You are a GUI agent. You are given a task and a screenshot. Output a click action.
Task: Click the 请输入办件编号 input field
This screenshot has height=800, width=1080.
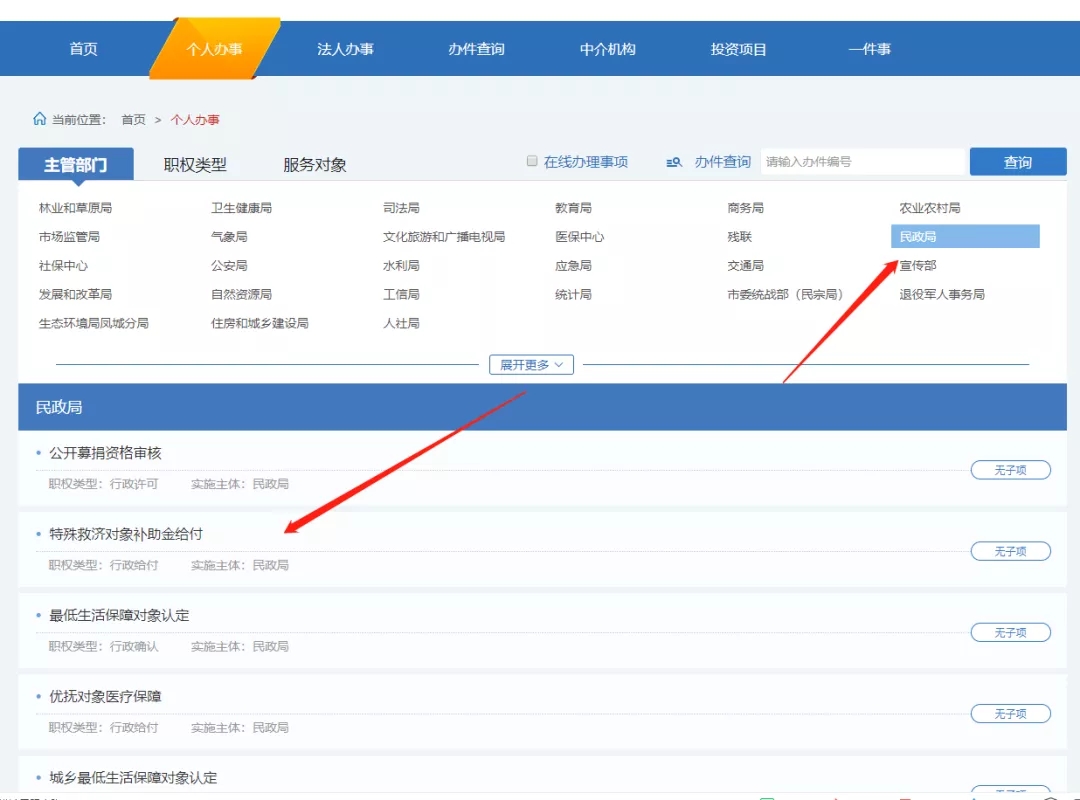862,161
